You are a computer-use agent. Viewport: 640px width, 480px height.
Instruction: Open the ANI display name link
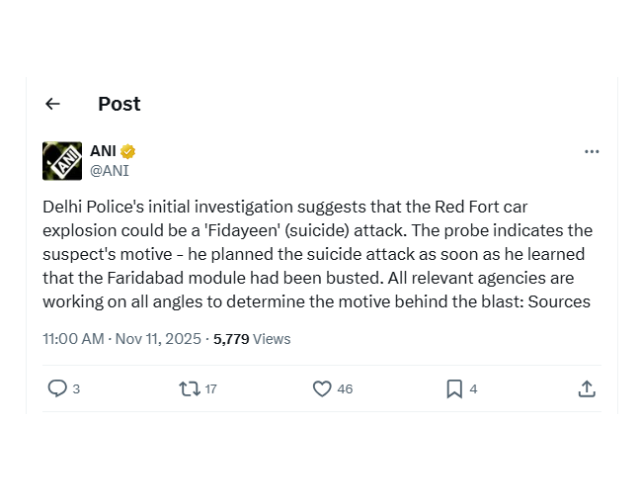pyautogui.click(x=103, y=152)
